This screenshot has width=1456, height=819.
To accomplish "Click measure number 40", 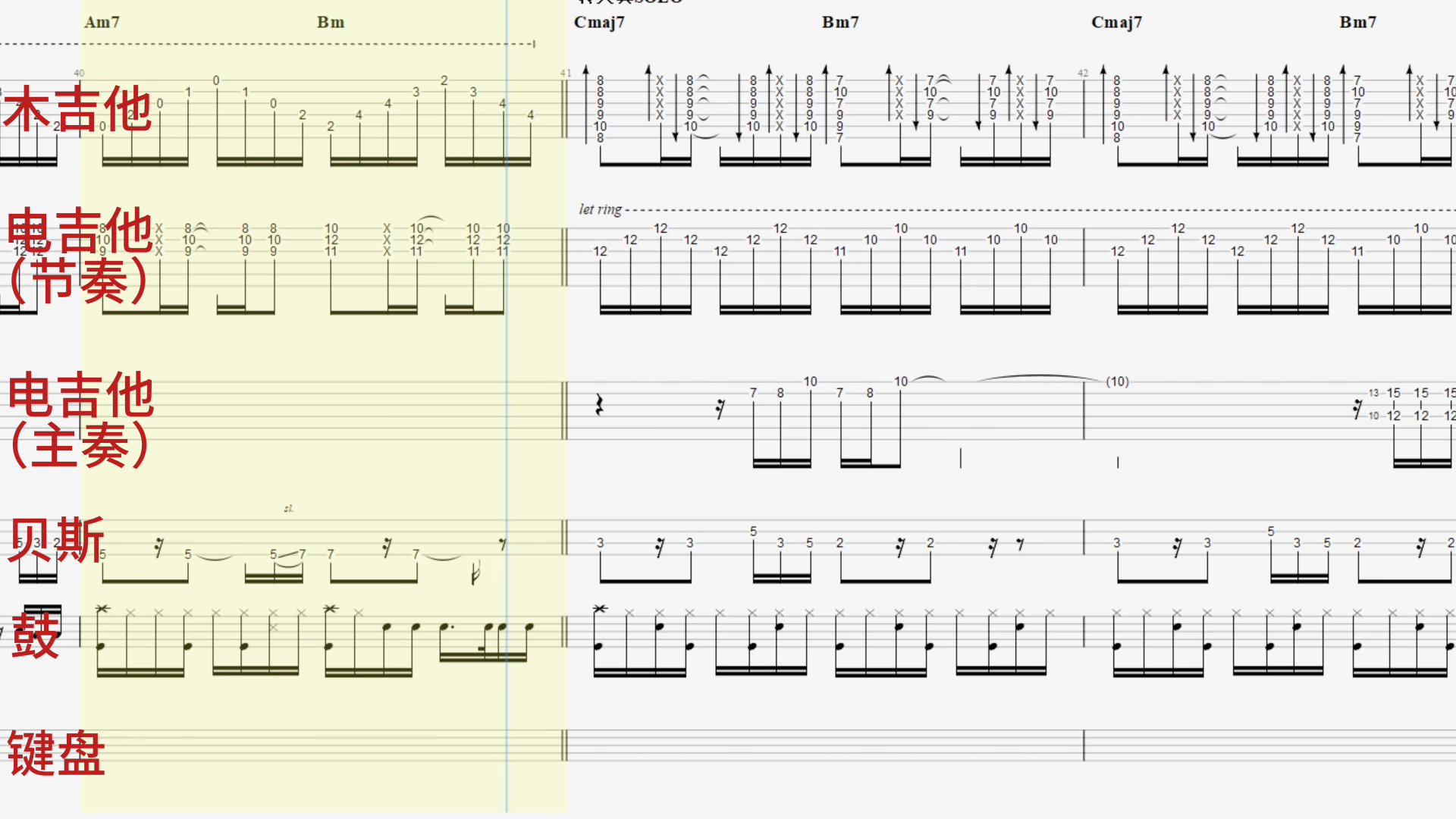I will tap(79, 73).
